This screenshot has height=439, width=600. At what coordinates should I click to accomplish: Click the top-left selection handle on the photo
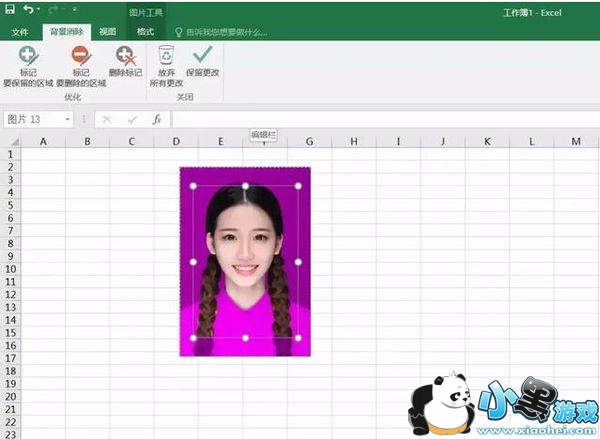click(193, 186)
